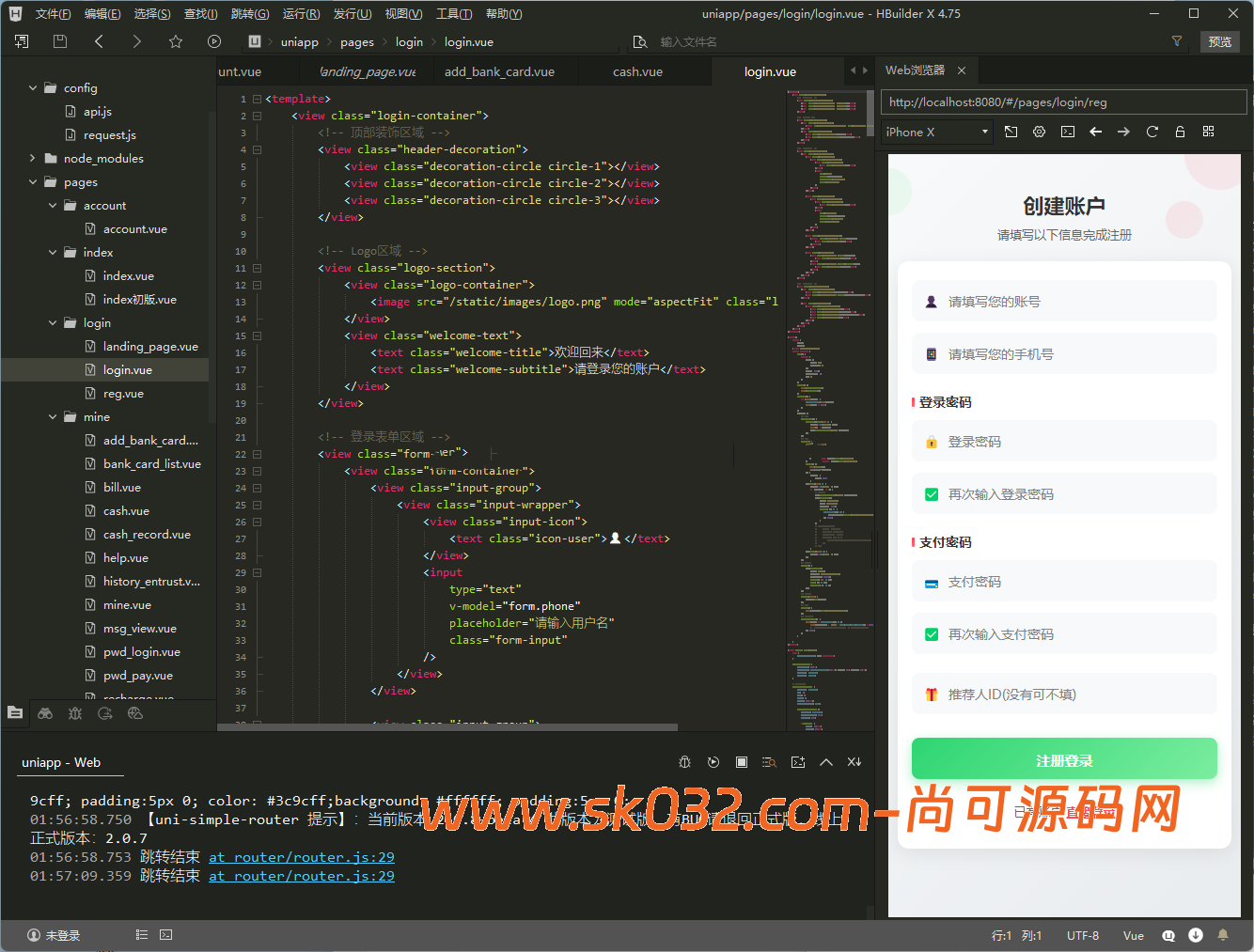Click the filter icon beside preview button
The width and height of the screenshot is (1254, 952).
(1176, 41)
